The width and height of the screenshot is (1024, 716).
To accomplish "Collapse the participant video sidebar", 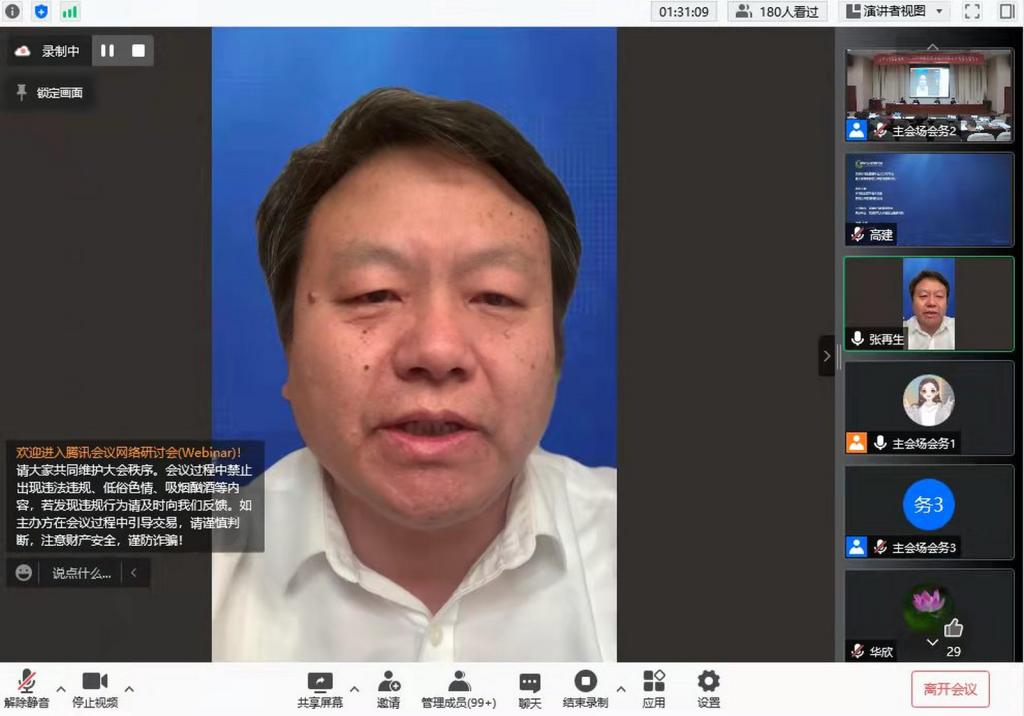I will pos(827,356).
